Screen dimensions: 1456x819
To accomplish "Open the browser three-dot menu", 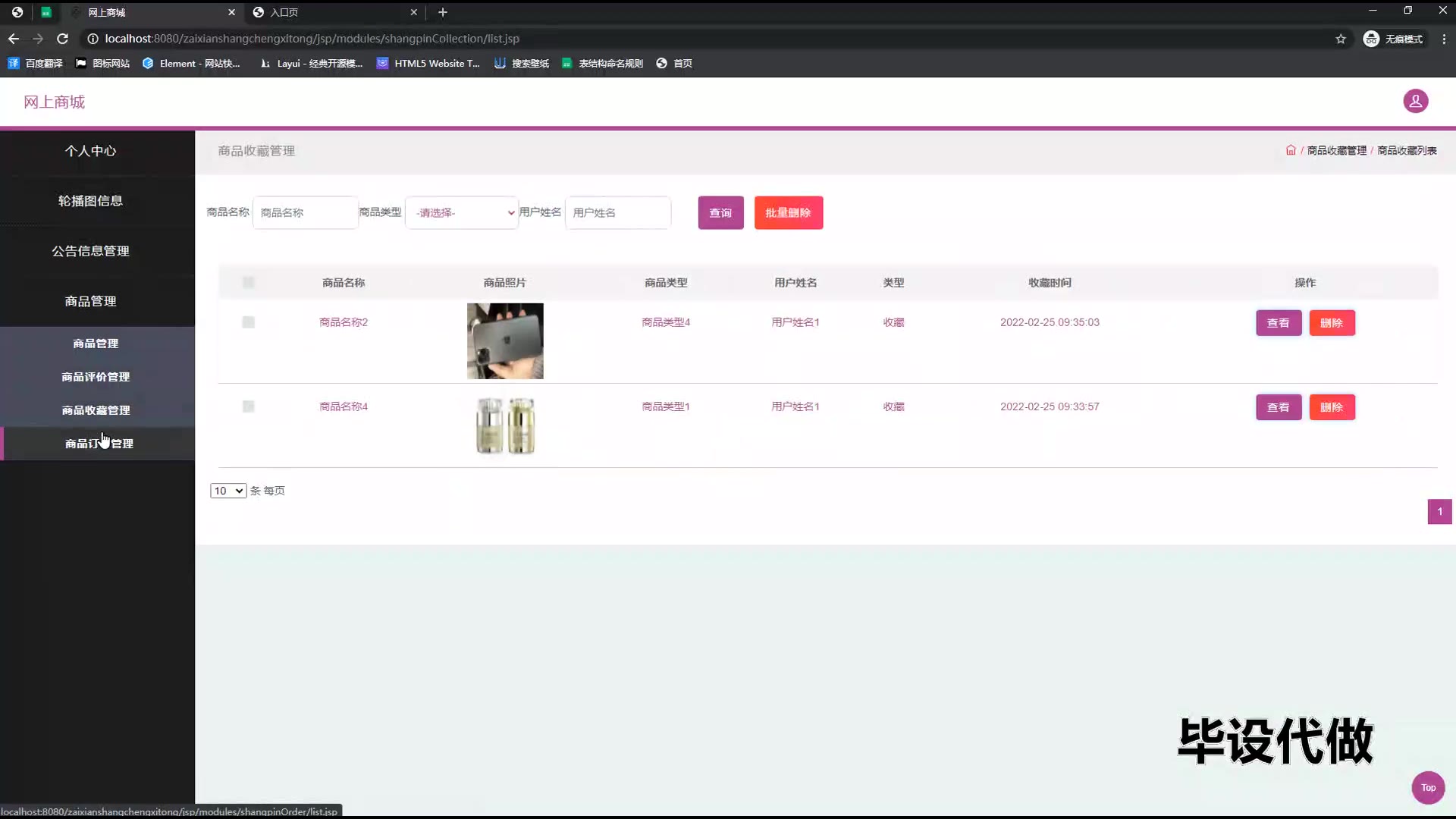I will 1444,39.
